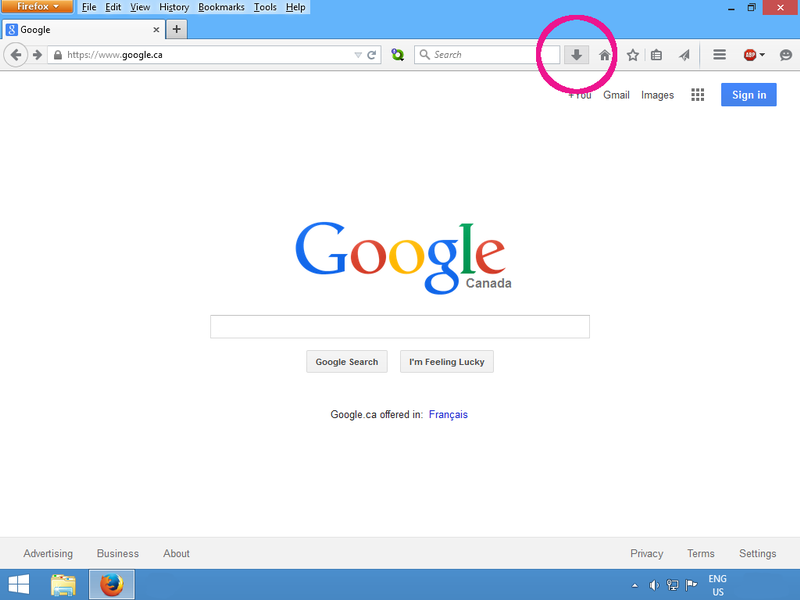This screenshot has width=800, height=600.
Task: Select the Google tab
Action: click(x=82, y=30)
